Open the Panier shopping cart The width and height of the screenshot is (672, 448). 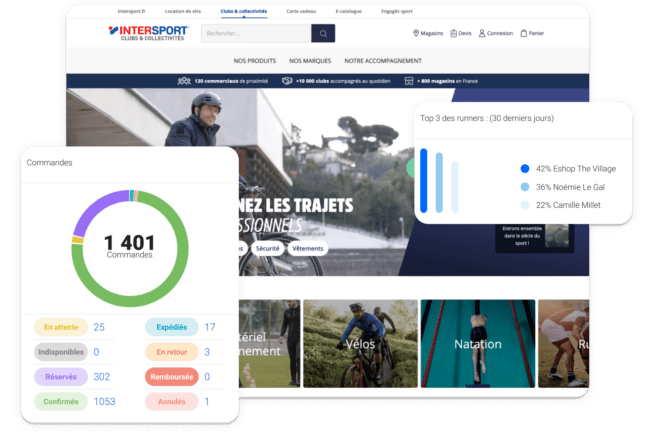522,33
